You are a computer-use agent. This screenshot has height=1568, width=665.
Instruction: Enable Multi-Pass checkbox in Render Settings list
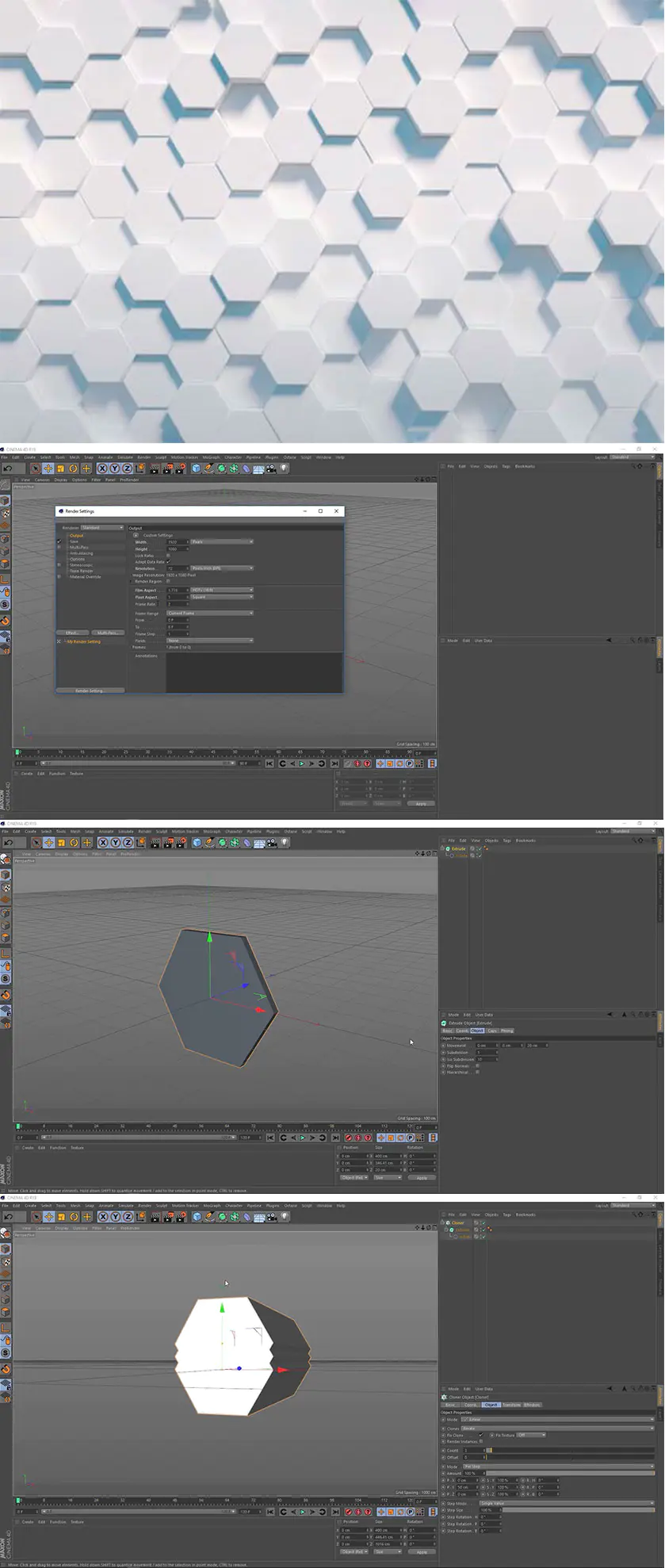(x=59, y=548)
